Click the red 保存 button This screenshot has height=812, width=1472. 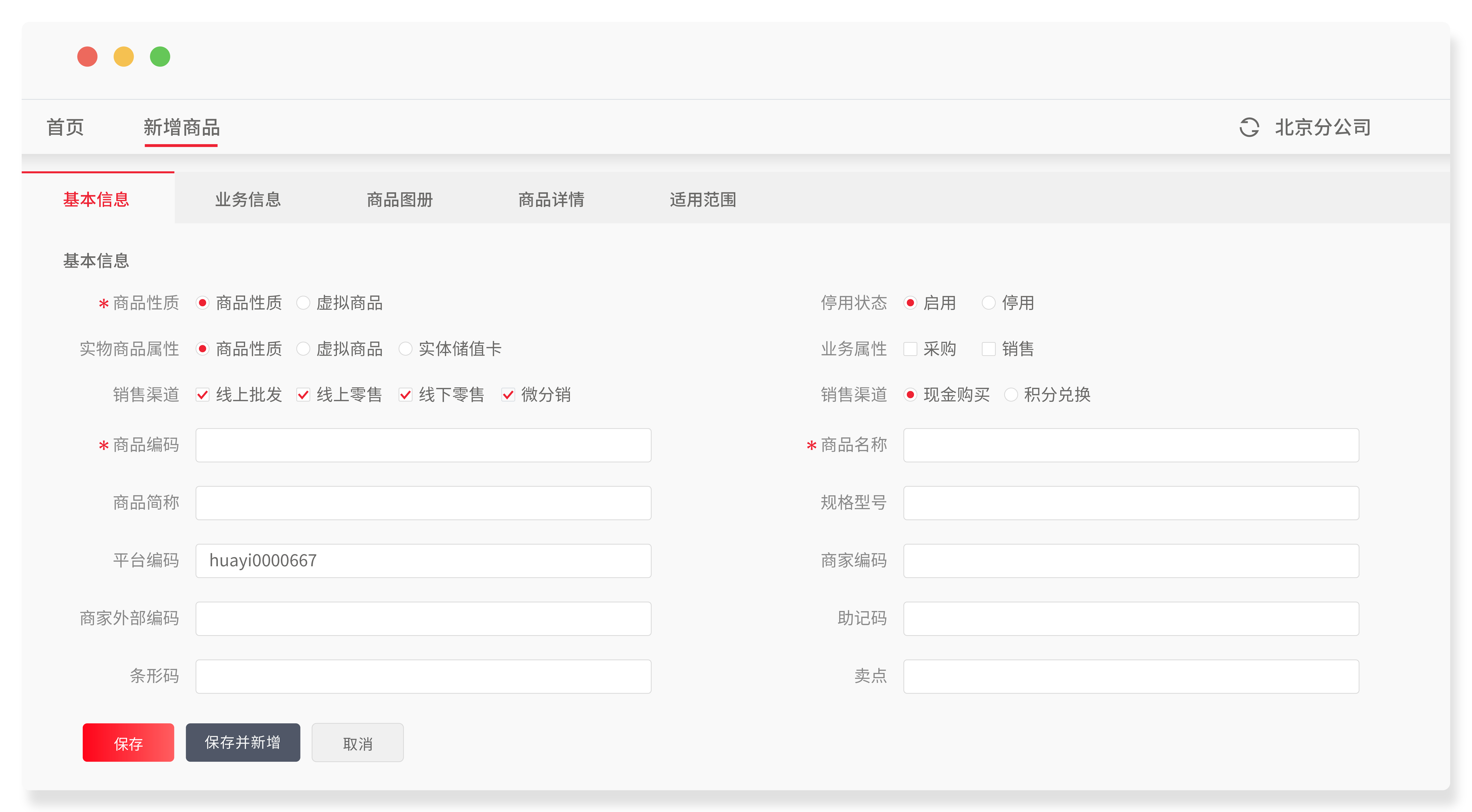[128, 742]
